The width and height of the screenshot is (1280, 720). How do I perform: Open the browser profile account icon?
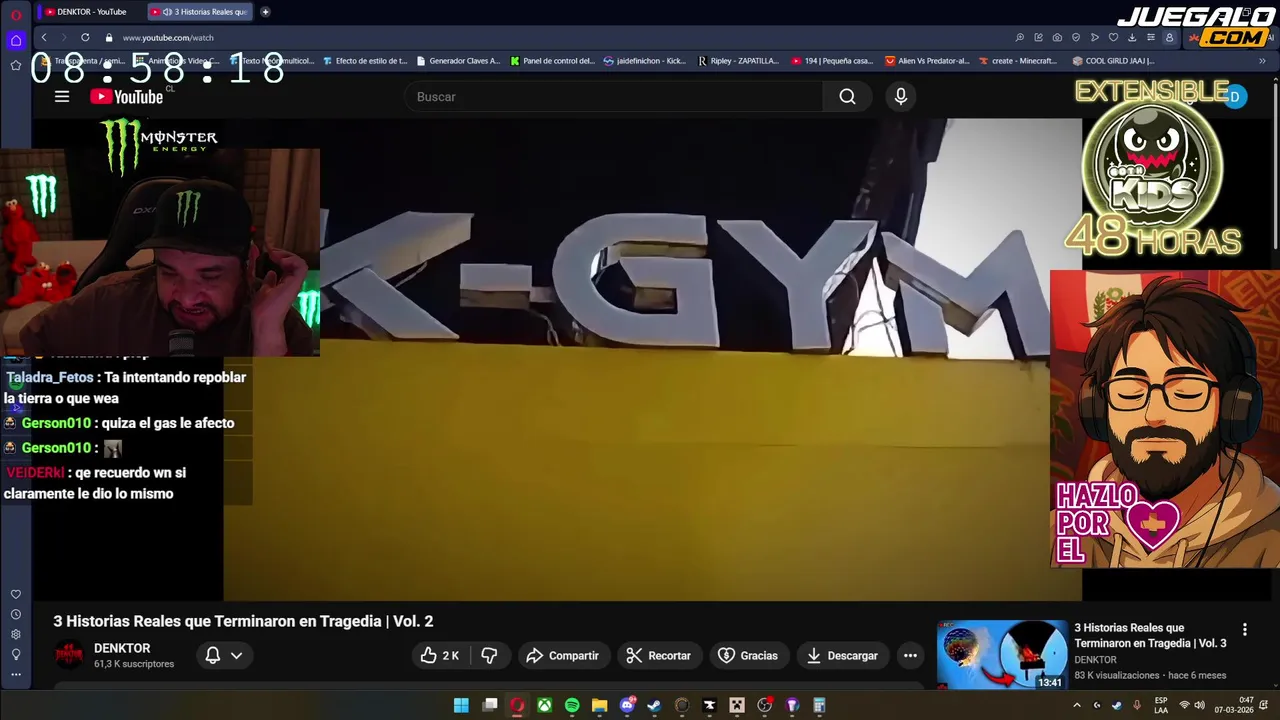pyautogui.click(x=1169, y=38)
